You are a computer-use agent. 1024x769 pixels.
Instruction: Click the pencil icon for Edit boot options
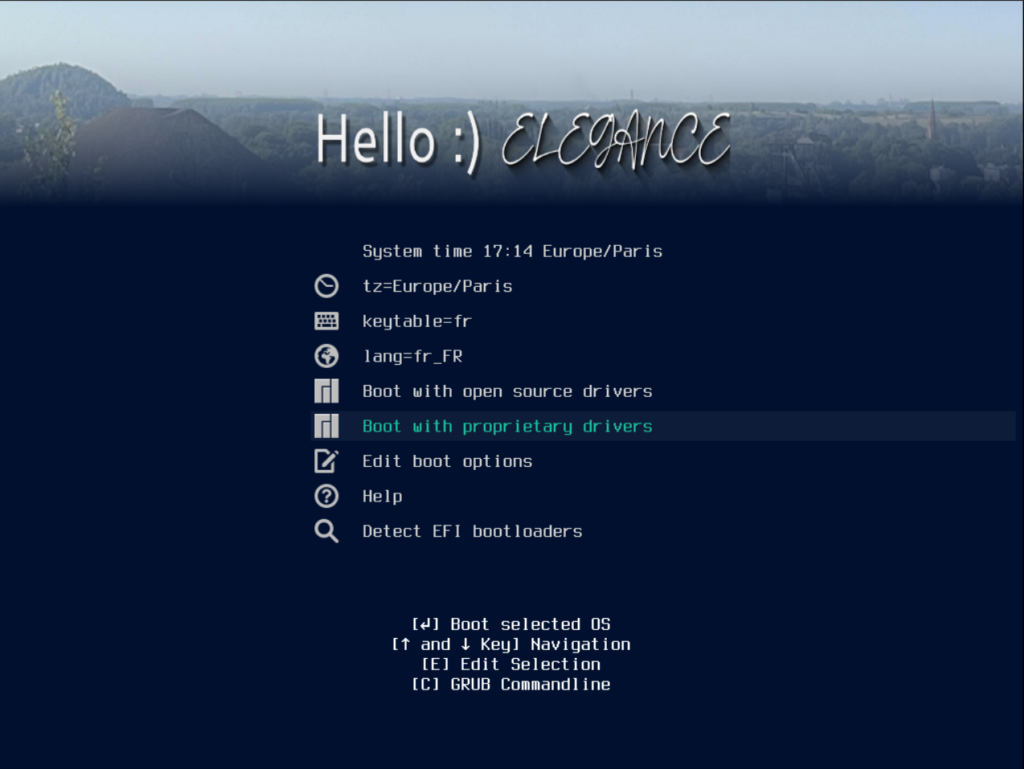pyautogui.click(x=326, y=461)
